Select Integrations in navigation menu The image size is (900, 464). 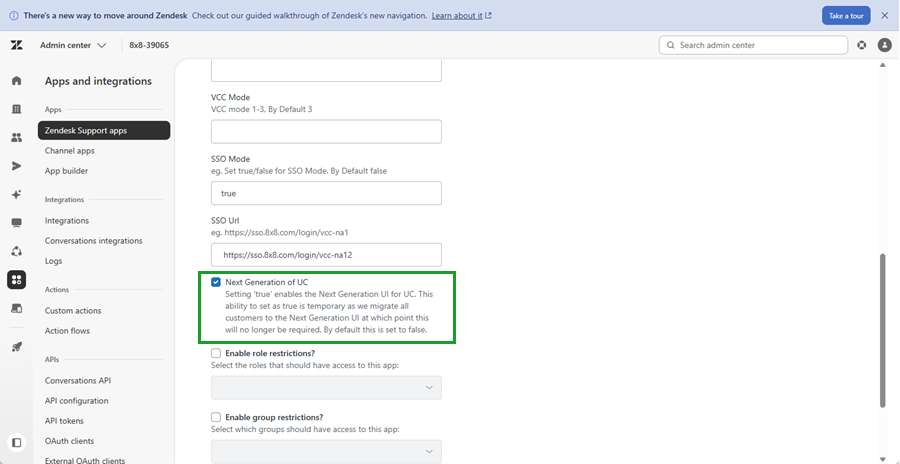pyautogui.click(x=67, y=221)
